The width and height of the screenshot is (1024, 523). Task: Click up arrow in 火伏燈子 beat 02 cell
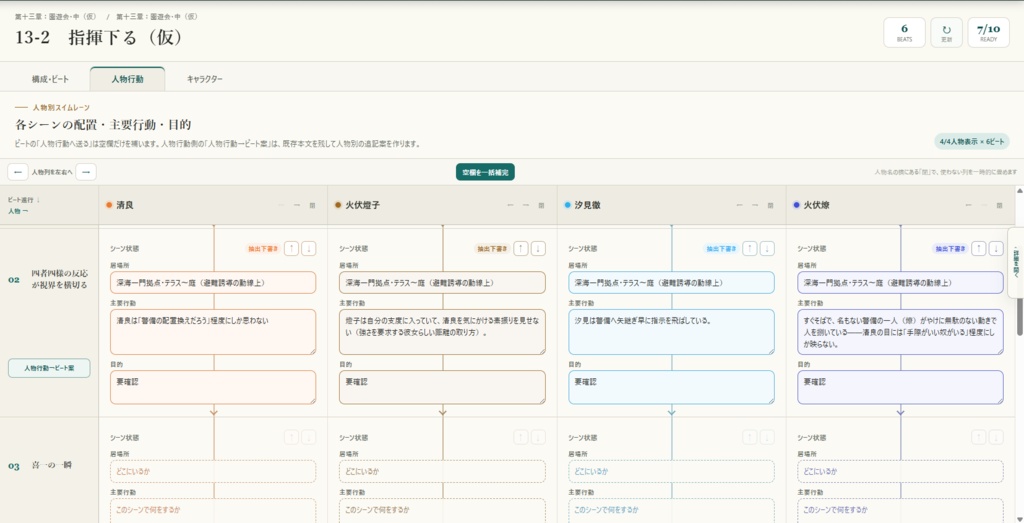click(x=520, y=249)
